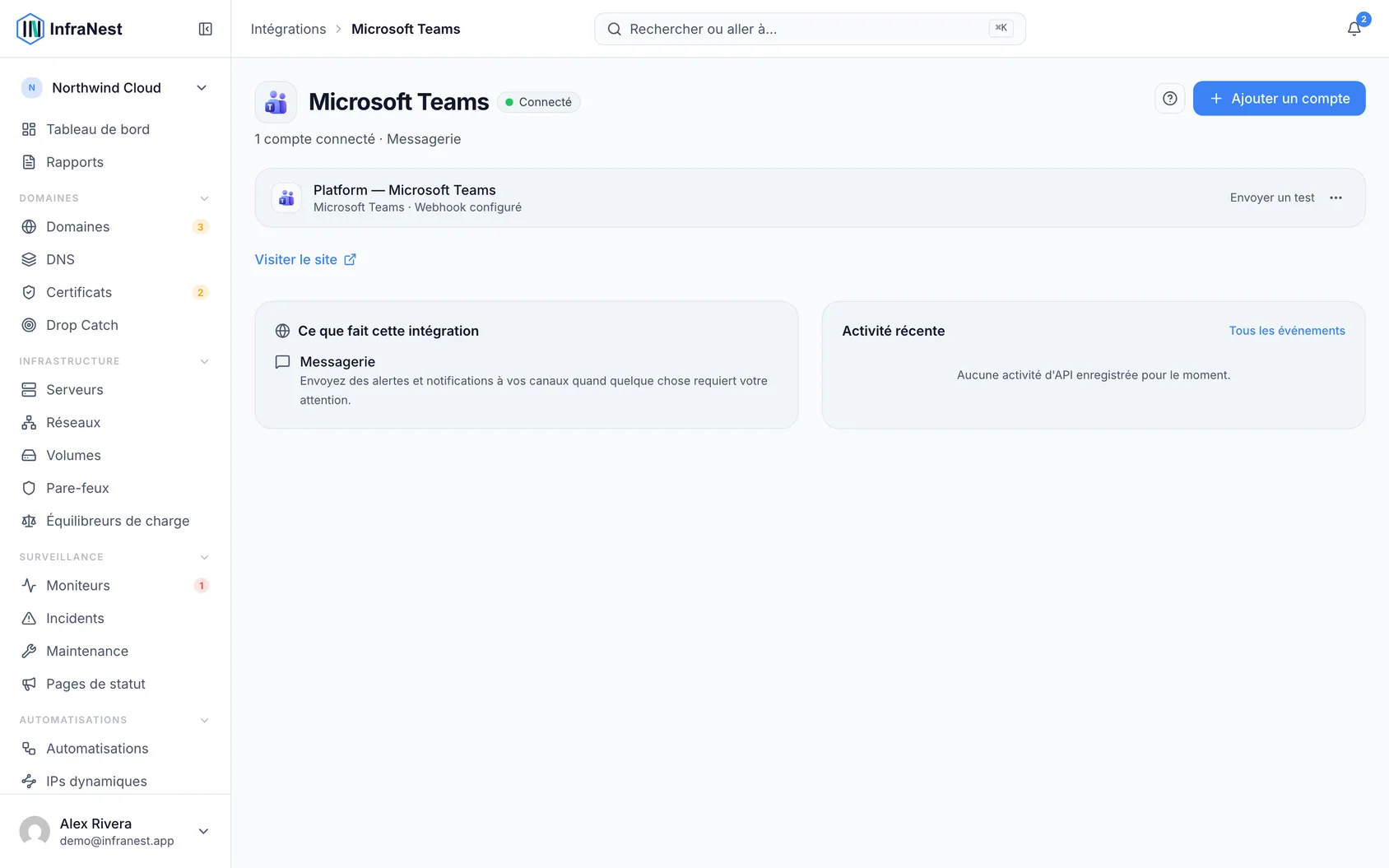Click the Teams icon in Platform account row

(x=286, y=197)
